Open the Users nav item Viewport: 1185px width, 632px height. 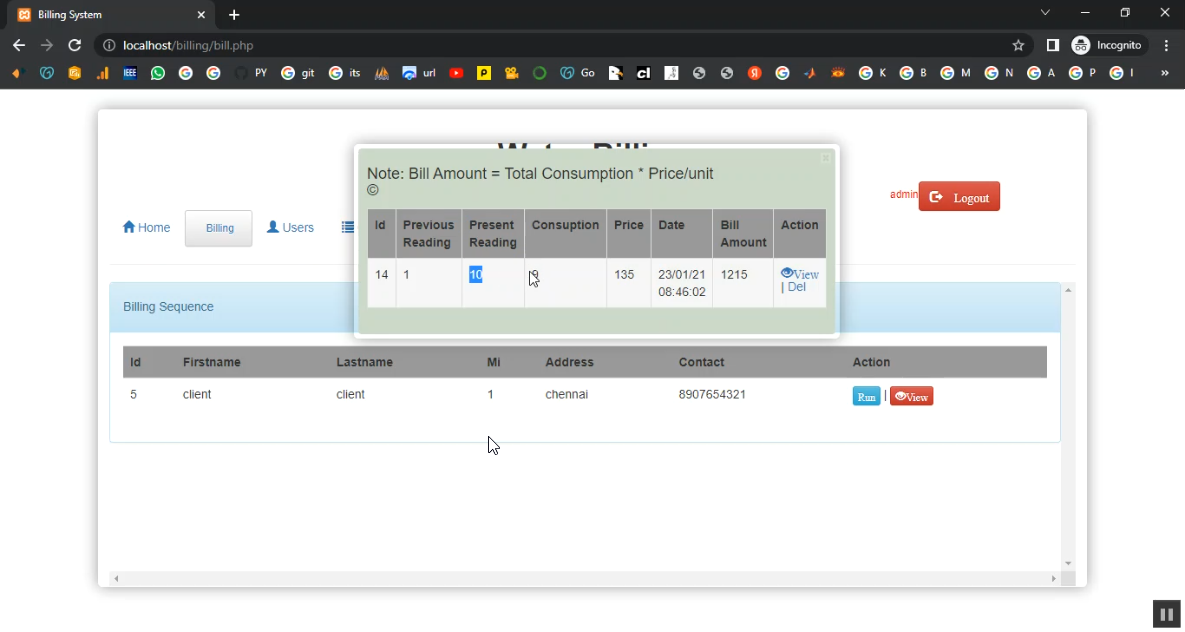tap(290, 228)
